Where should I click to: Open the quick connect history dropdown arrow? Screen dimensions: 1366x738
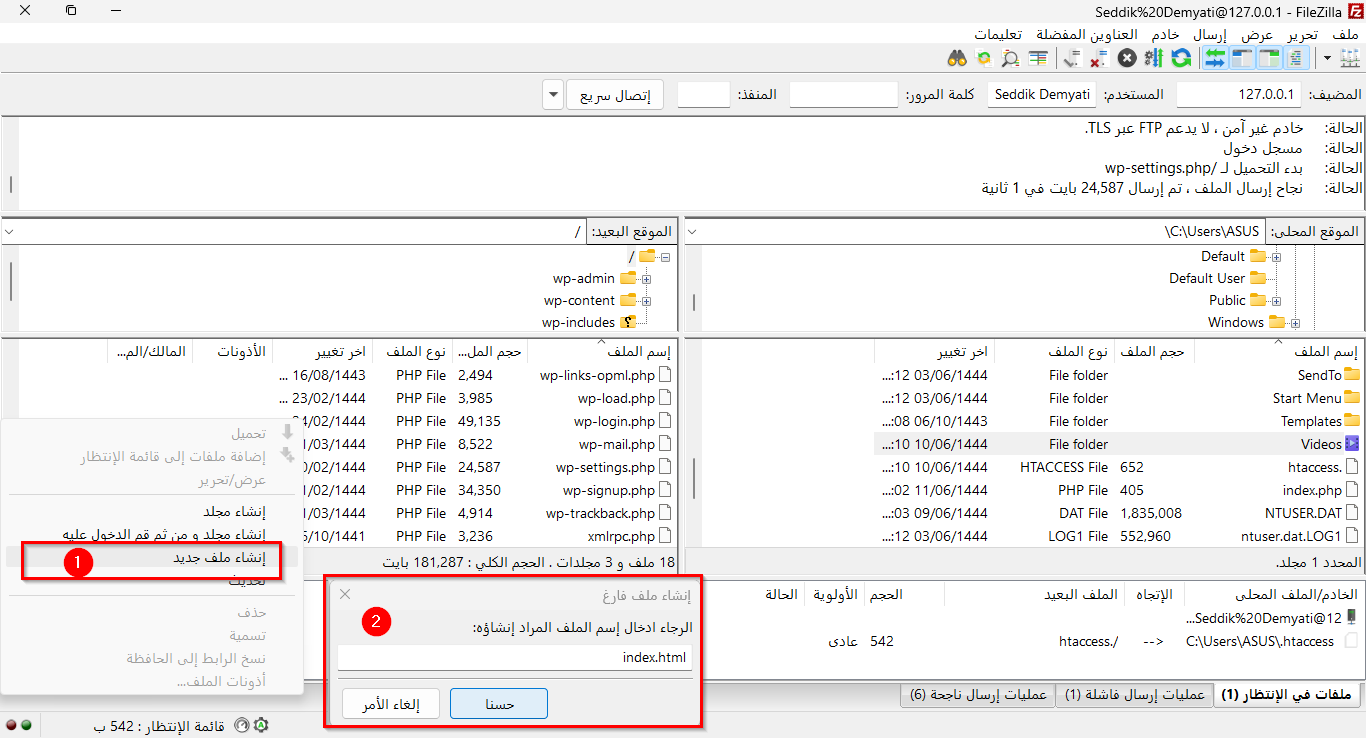click(x=554, y=96)
